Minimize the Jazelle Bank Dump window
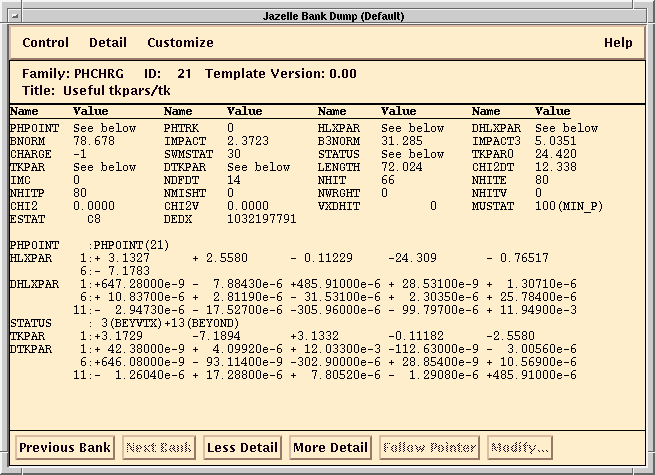This screenshot has width=655, height=475. click(x=621, y=16)
